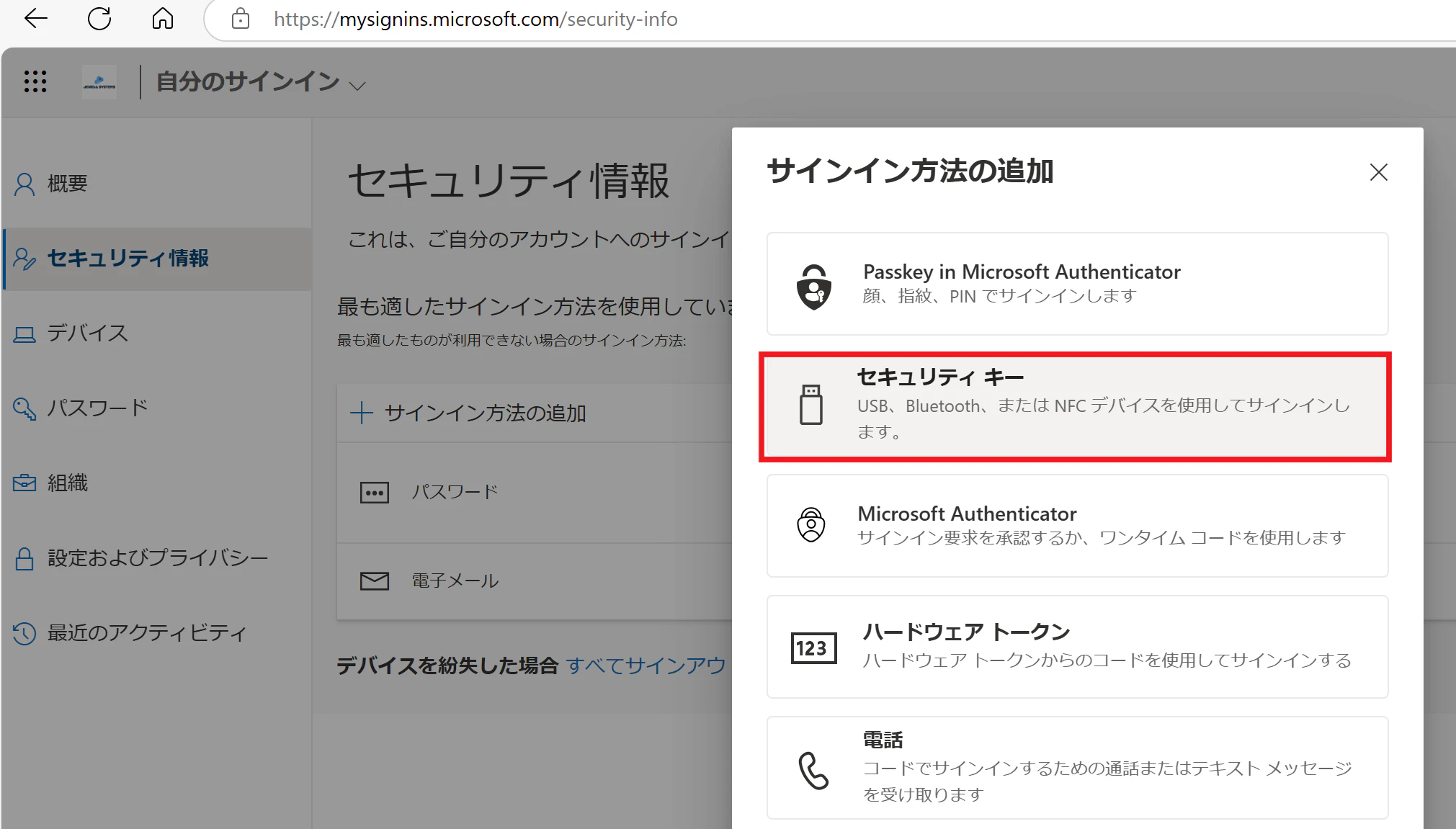
Task: Open 設定およびプライバシー in the sidebar
Action: pos(157,558)
